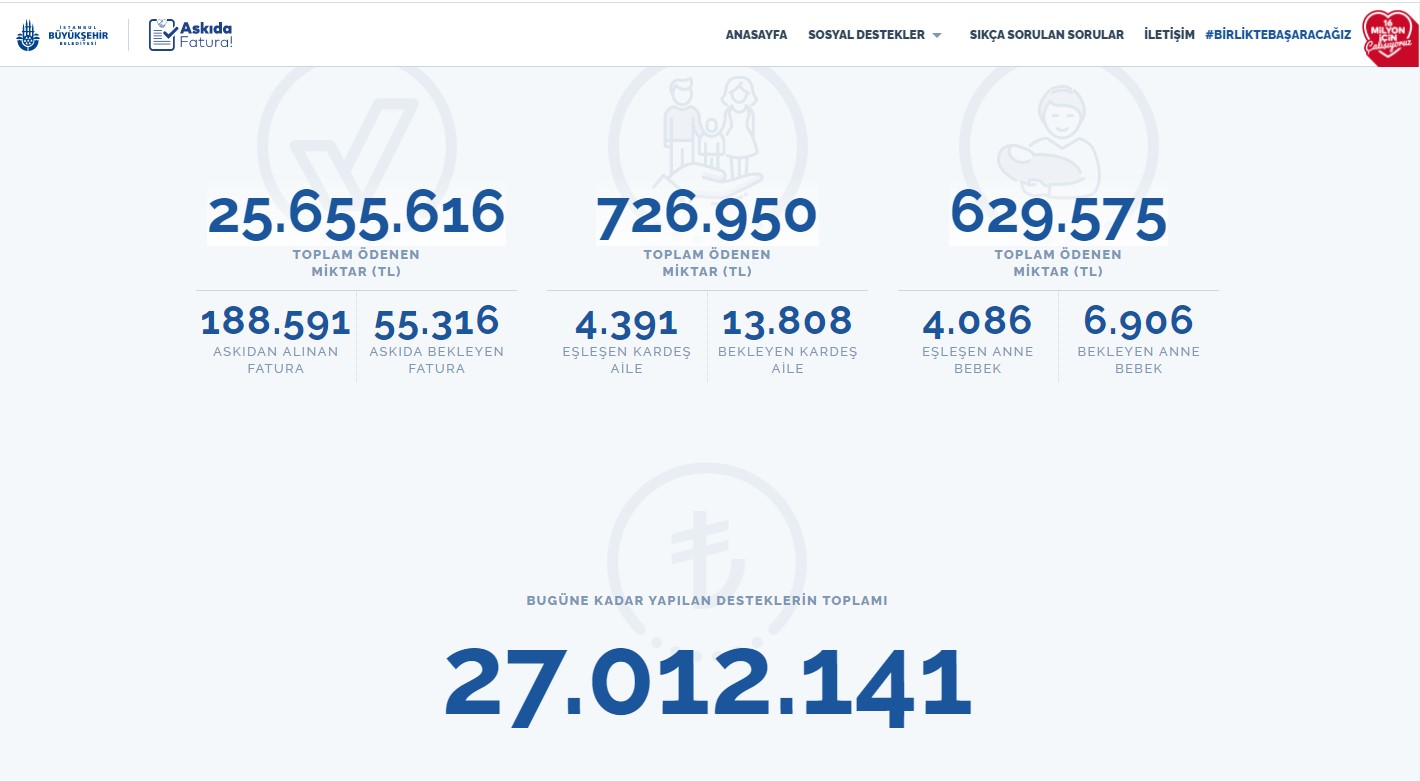The width and height of the screenshot is (1420, 781).
Task: Click the Bekleyen Anne Bebek count 6.906
Action: tap(1138, 322)
